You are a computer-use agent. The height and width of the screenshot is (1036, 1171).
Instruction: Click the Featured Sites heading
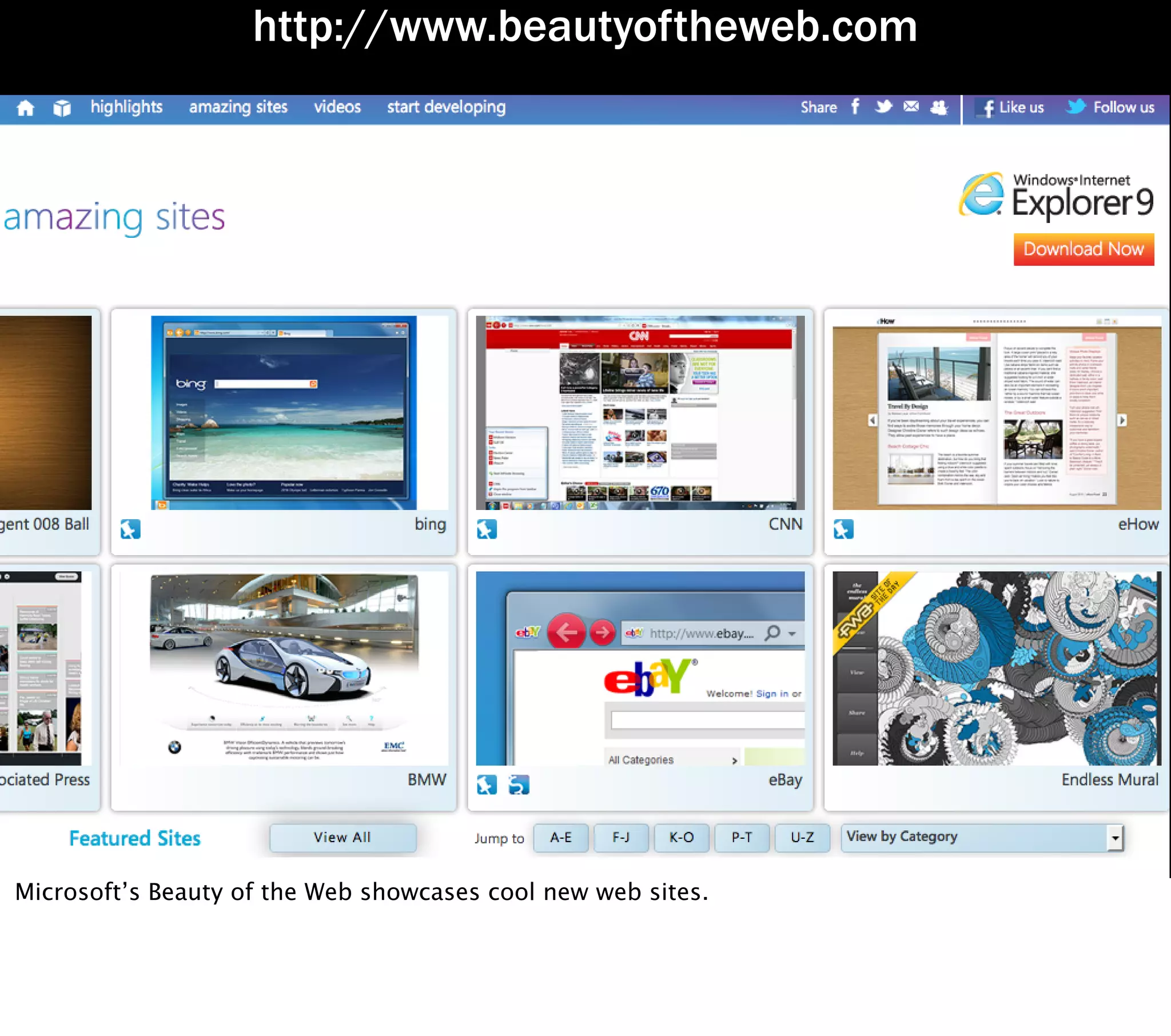pos(135,838)
